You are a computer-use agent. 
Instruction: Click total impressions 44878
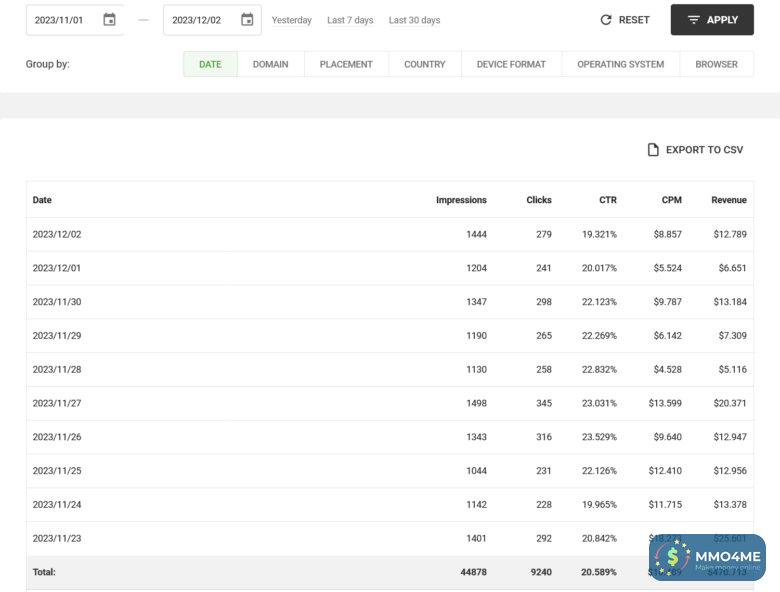[x=474, y=573]
